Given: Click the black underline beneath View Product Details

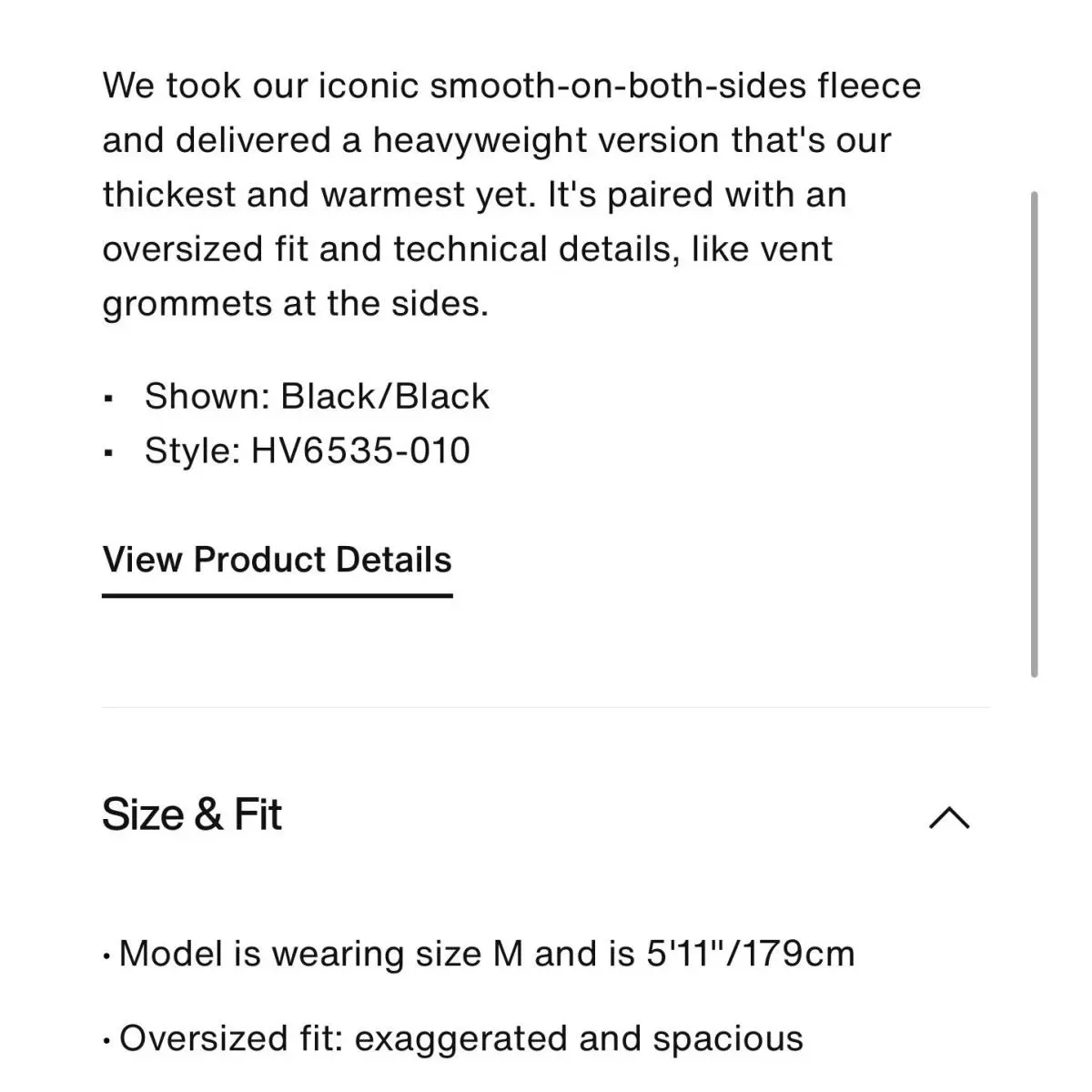Looking at the screenshot, I should click(x=277, y=595).
